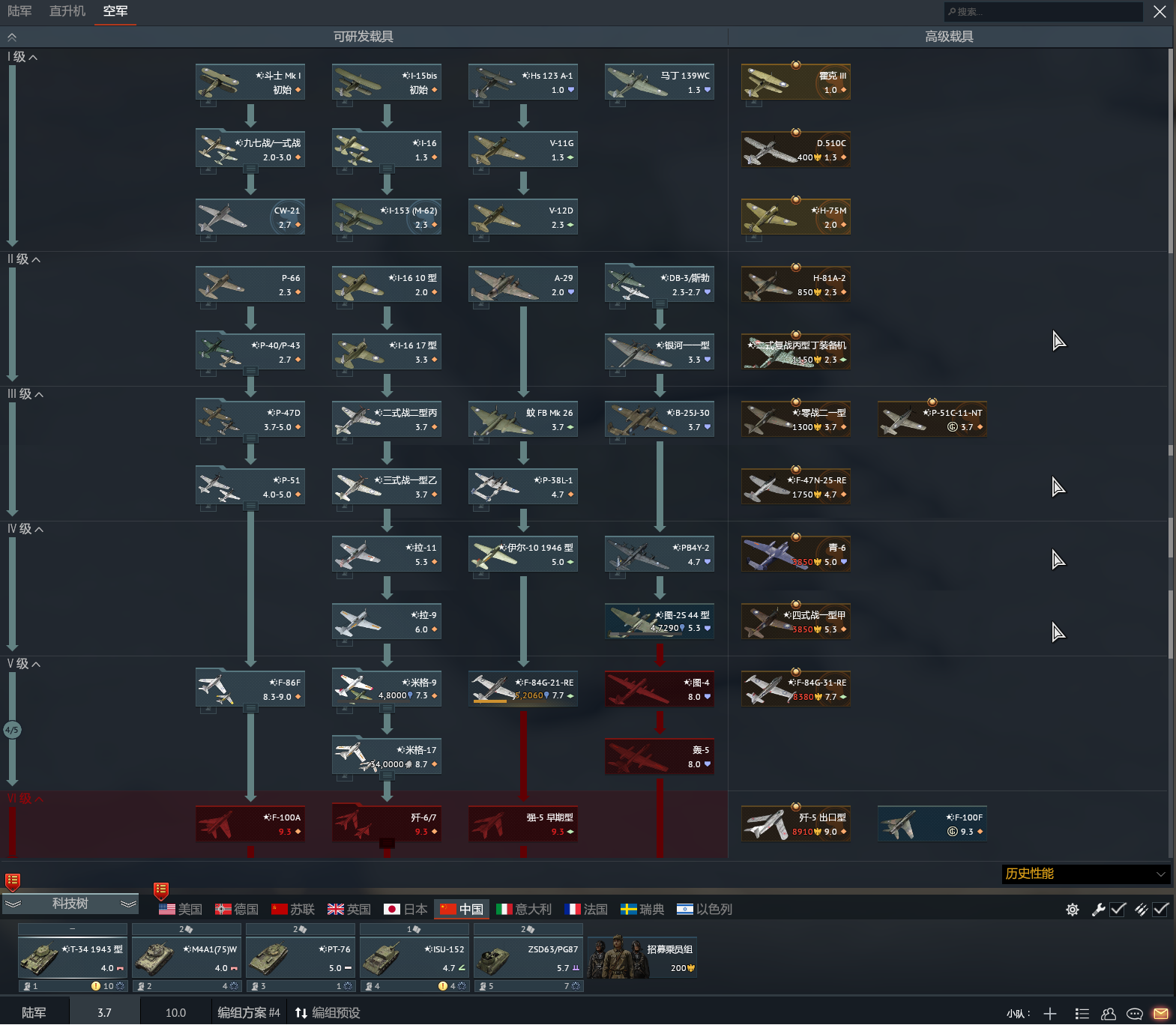
Task: Open the 历史性能 dropdown
Action: pyautogui.click(x=1085, y=874)
